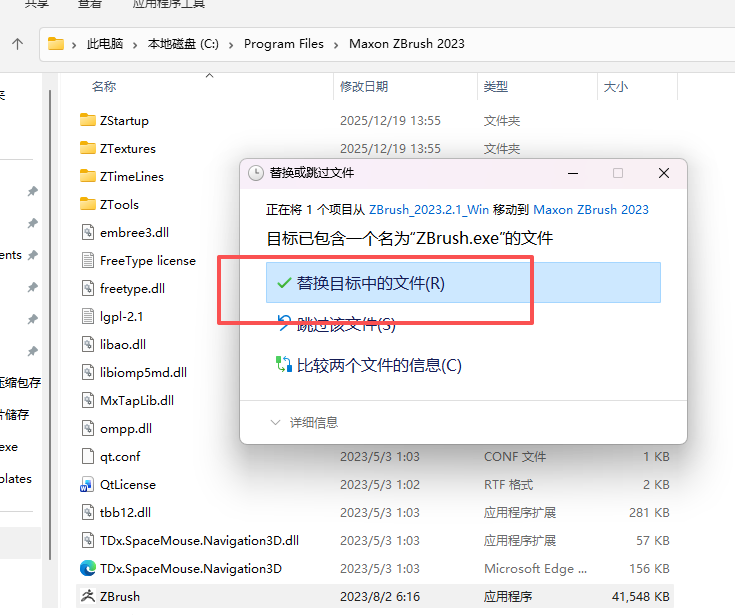Image resolution: width=735 pixels, height=615 pixels.
Task: Sort by the 类型 column header
Action: (x=495, y=86)
